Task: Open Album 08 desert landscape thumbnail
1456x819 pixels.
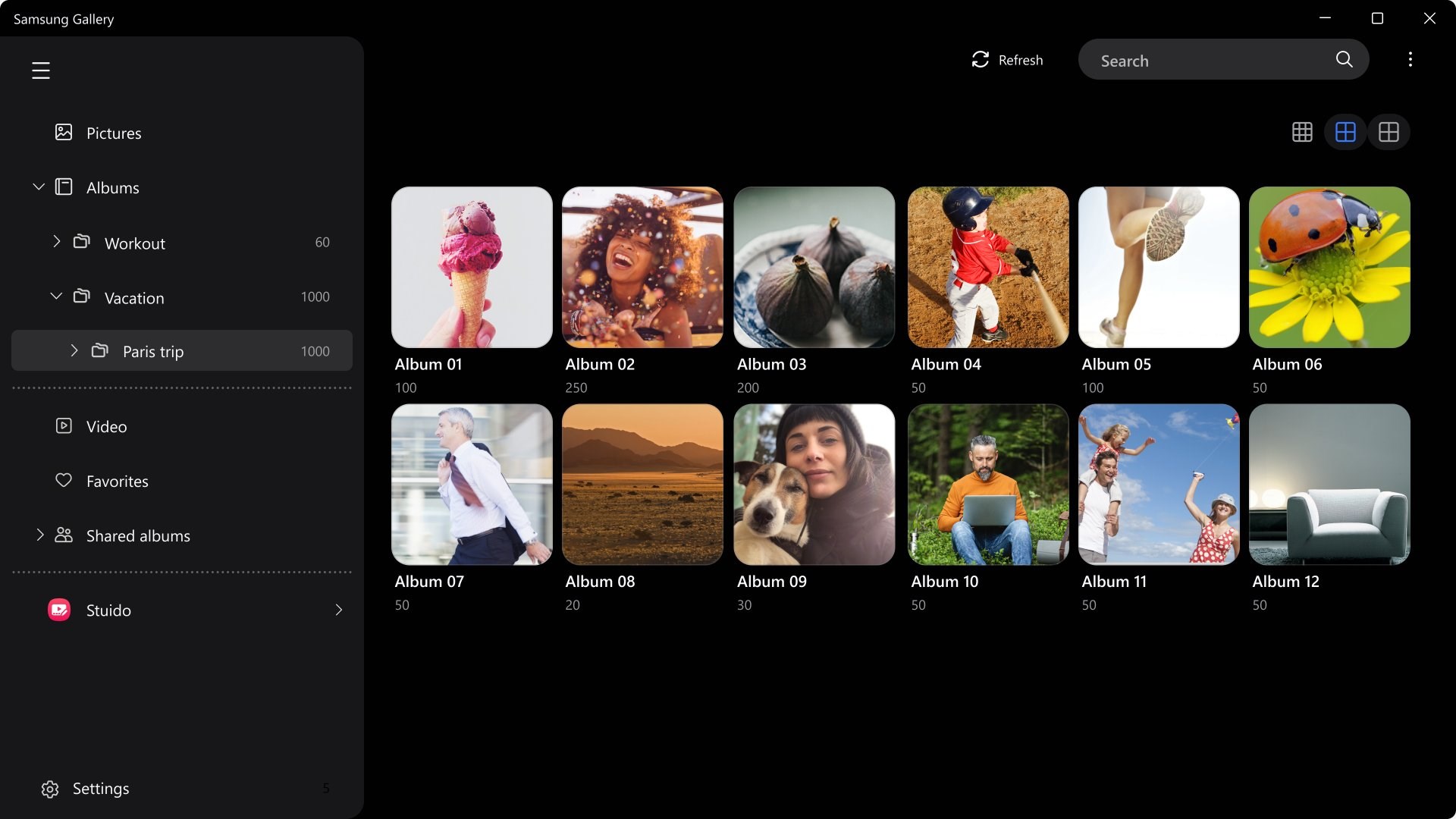Action: (642, 485)
